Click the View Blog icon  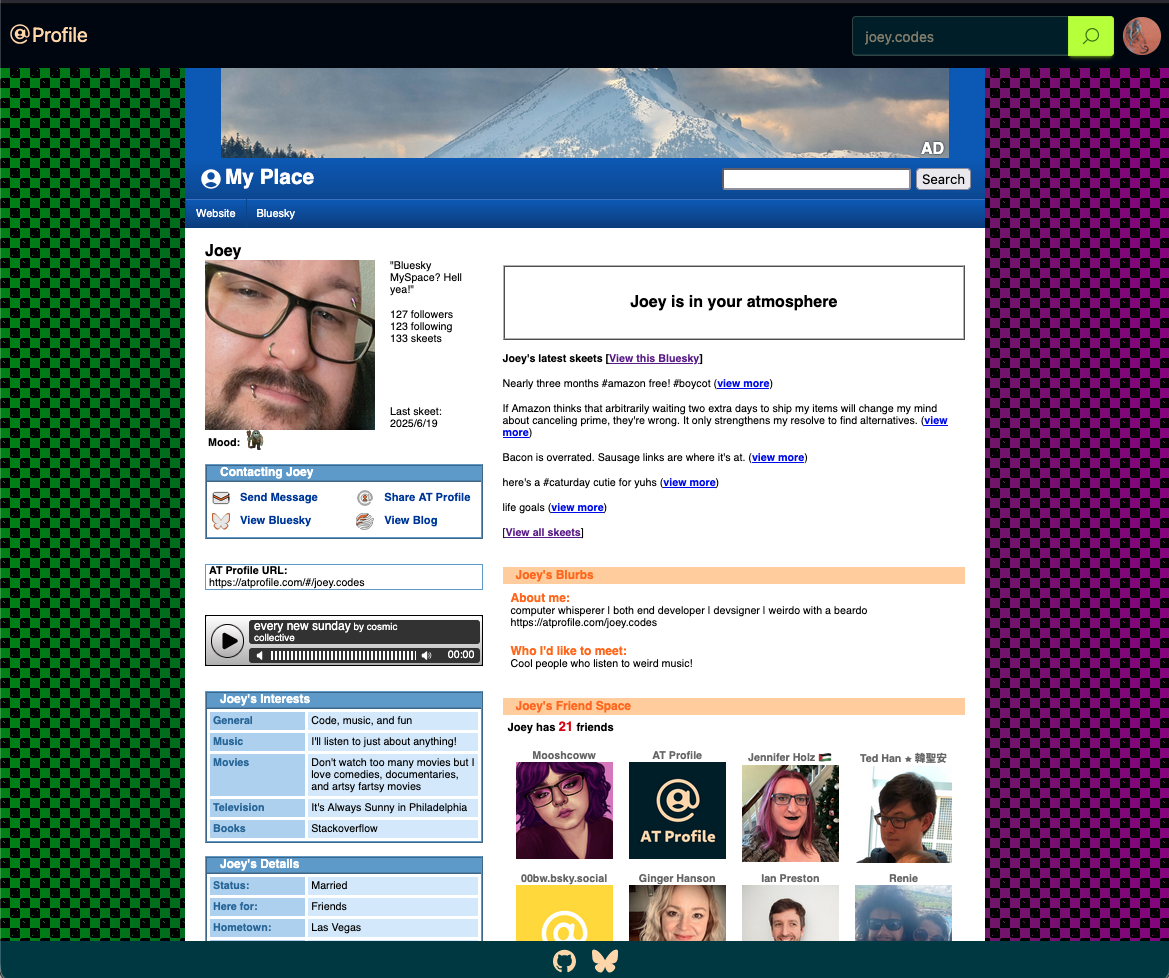[365, 521]
